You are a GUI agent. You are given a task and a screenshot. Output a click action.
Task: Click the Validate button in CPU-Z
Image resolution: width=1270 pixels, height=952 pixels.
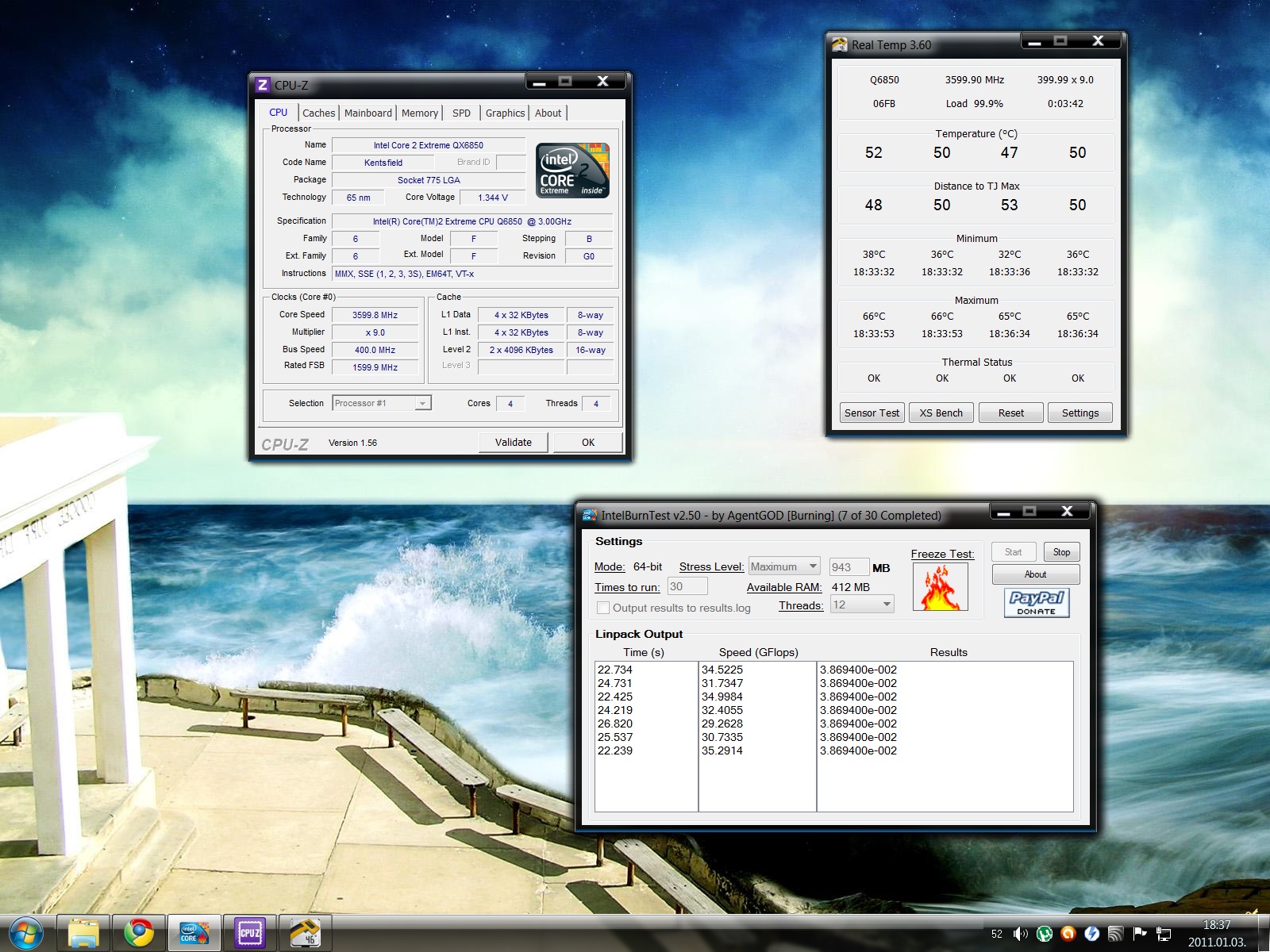point(514,443)
